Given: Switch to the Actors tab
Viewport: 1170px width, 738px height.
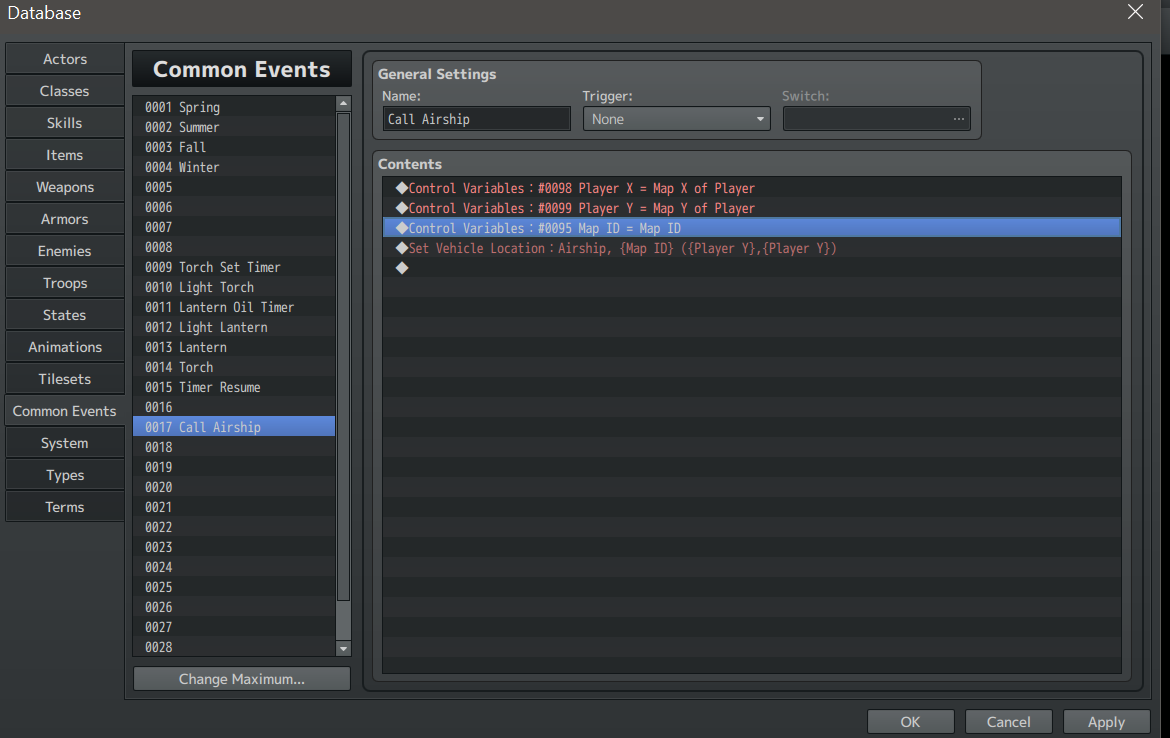Looking at the screenshot, I should click(x=65, y=59).
